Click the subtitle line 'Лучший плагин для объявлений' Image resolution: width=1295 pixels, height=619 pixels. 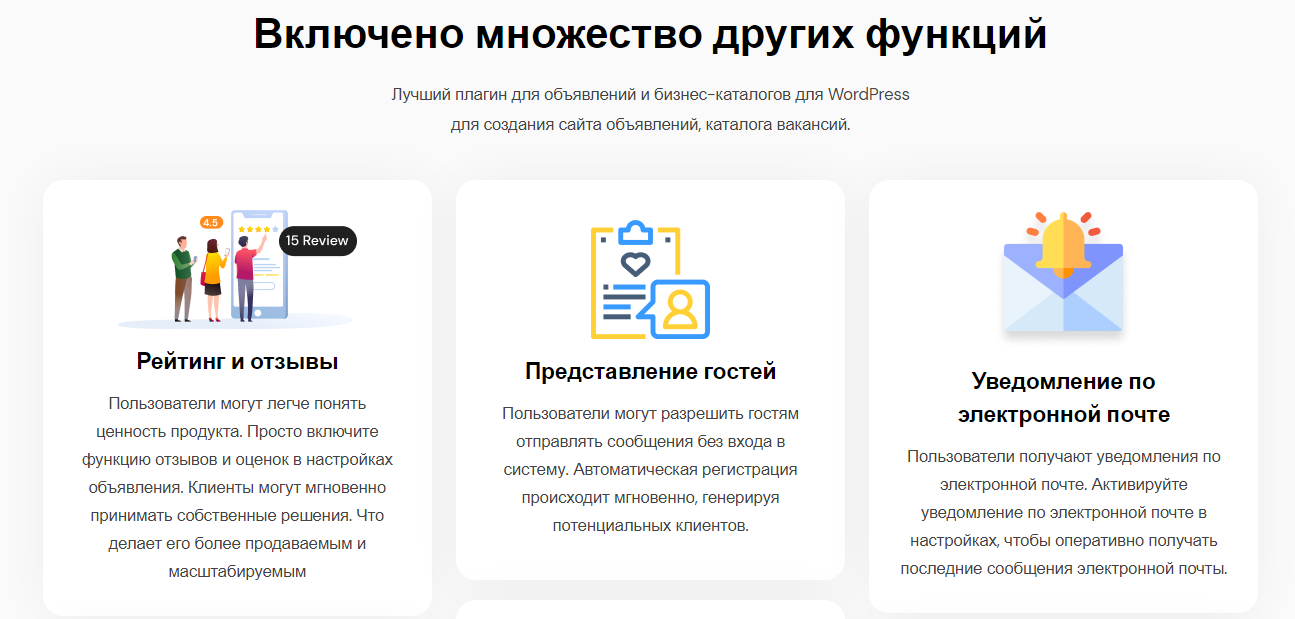(x=650, y=95)
